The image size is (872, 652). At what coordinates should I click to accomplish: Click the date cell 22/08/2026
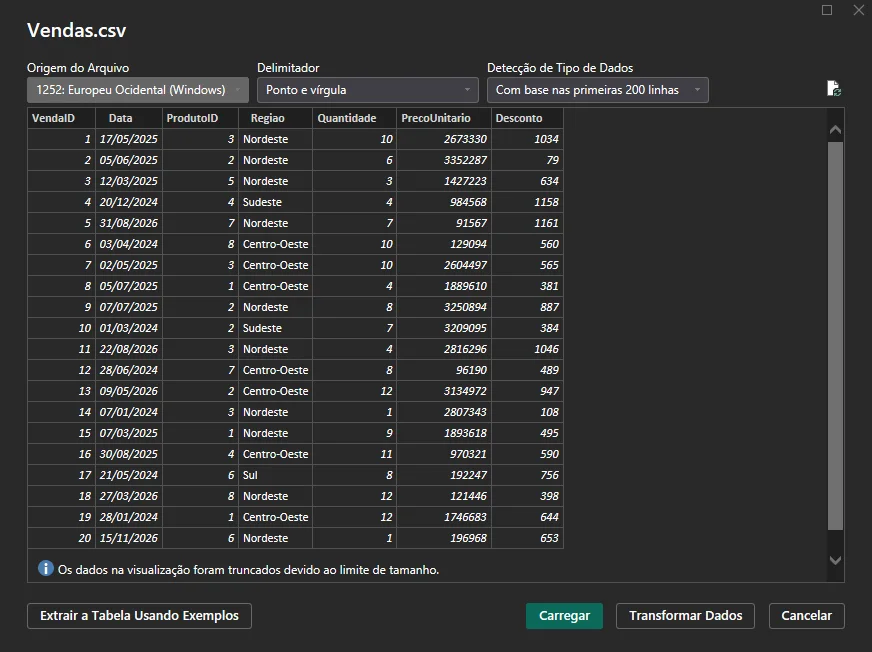click(129, 349)
